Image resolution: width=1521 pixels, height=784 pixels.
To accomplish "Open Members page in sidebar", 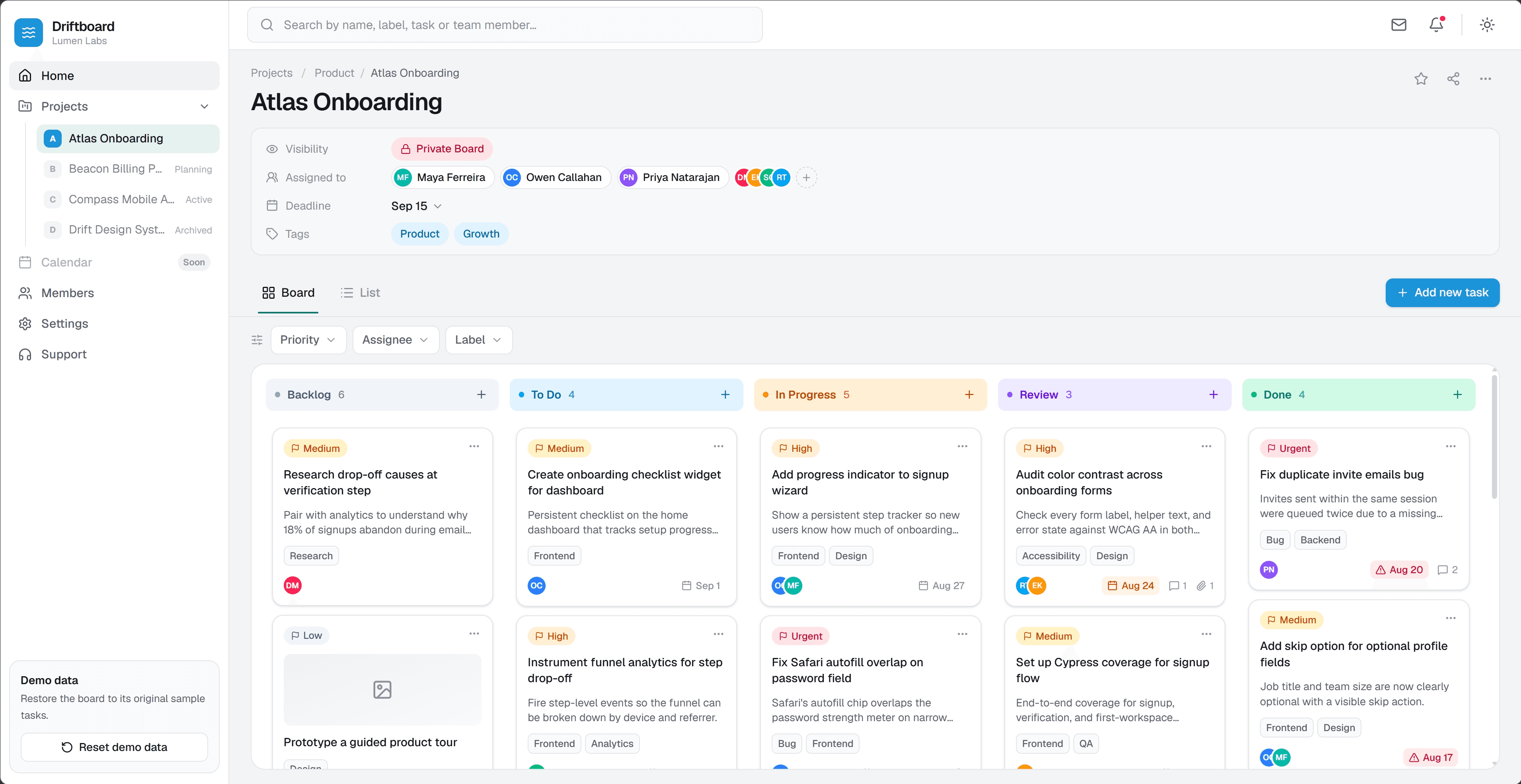I will point(114,293).
